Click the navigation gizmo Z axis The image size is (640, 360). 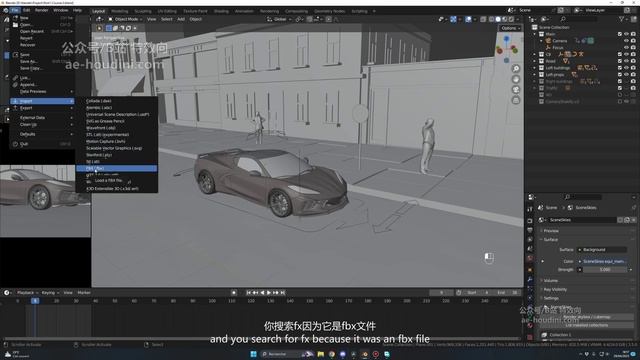(x=507, y=39)
